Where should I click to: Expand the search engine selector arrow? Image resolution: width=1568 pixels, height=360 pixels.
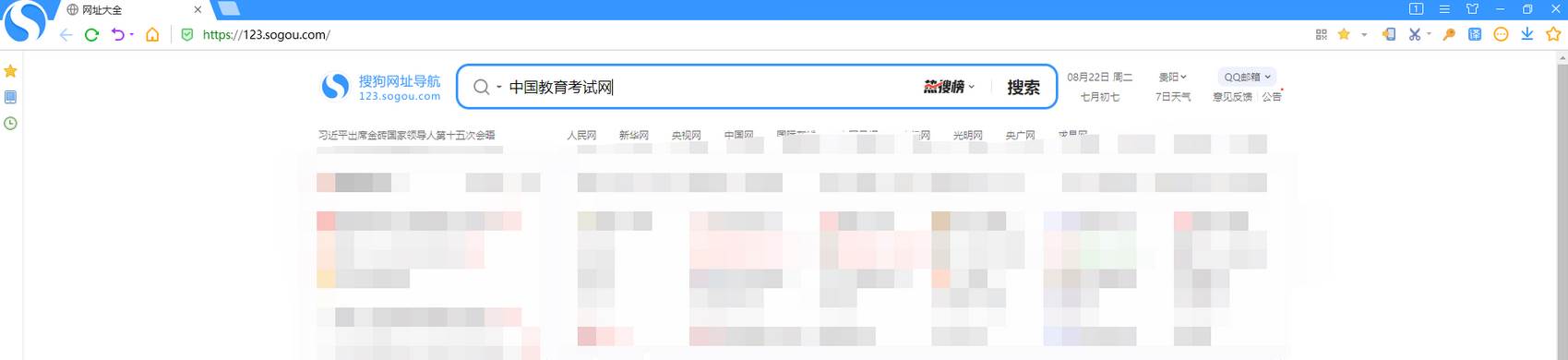[x=498, y=88]
